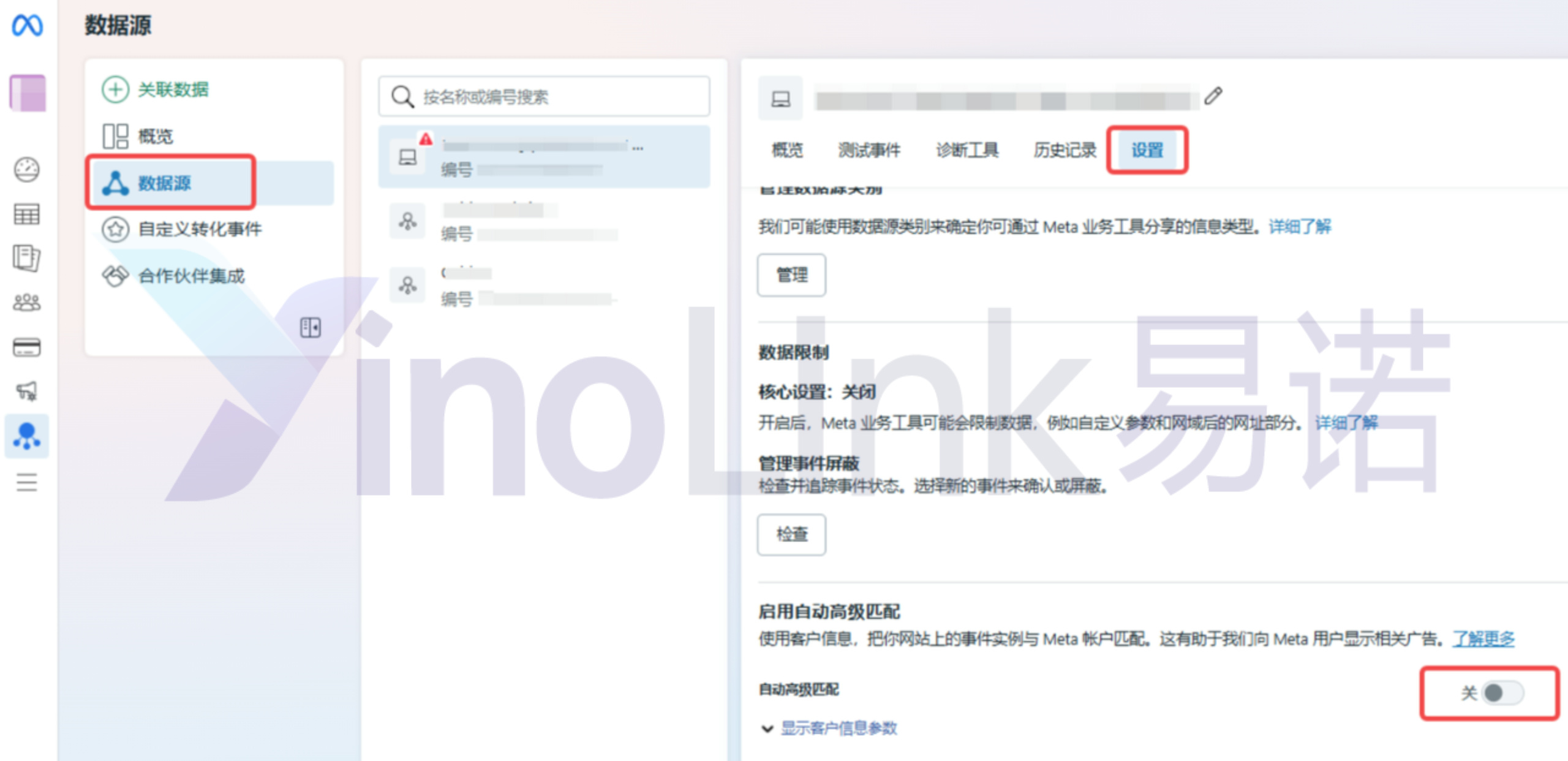The image size is (1568, 761).
Task: Click the pencil edit name icon
Action: tap(1213, 96)
